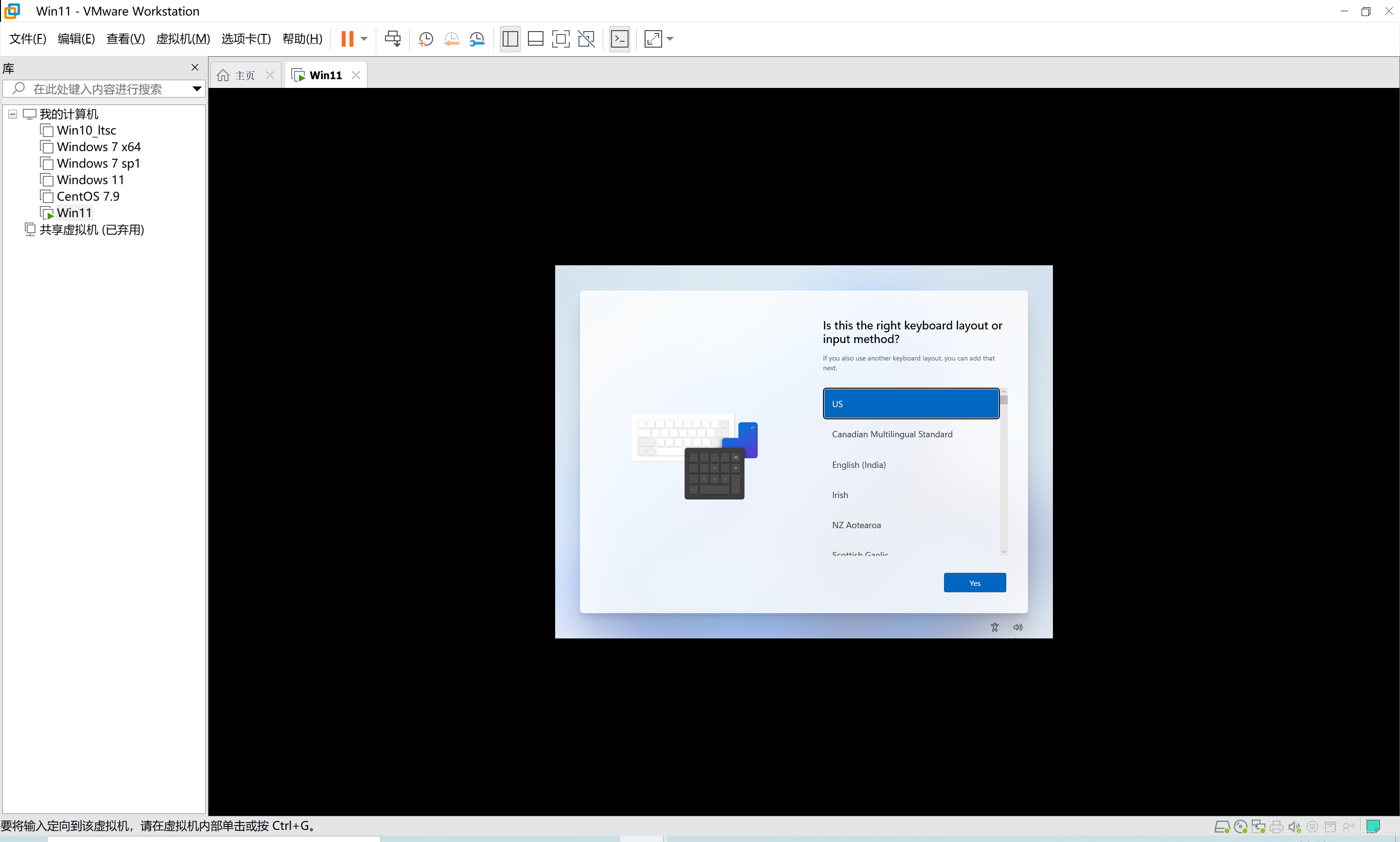Click the webcam device status icon
The height and width of the screenshot is (842, 1400).
click(x=1312, y=826)
